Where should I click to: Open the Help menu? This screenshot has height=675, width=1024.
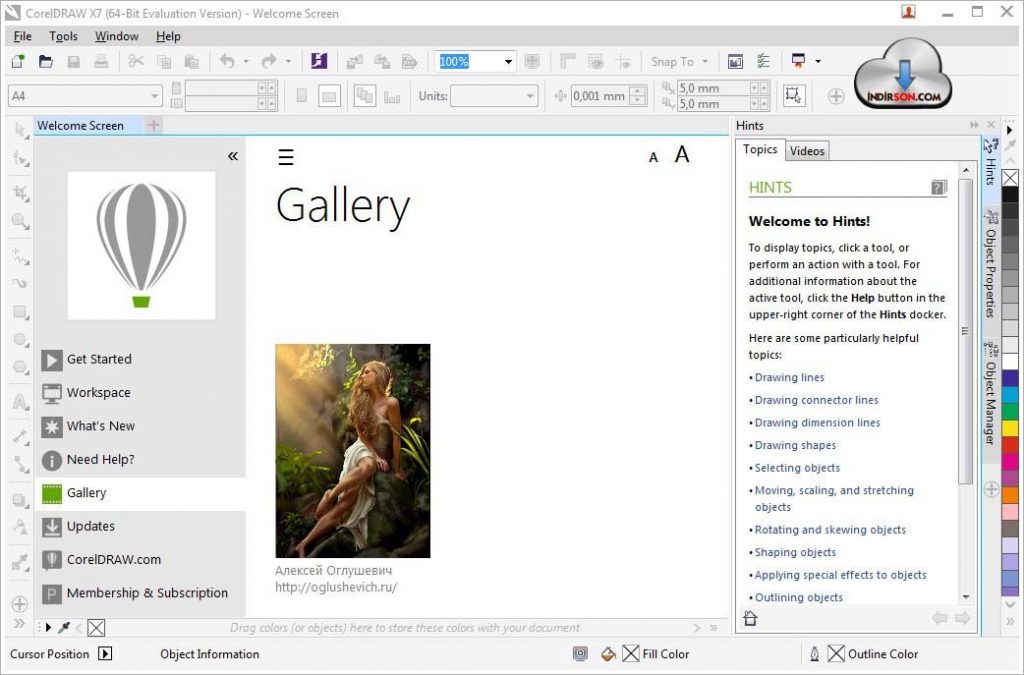(x=168, y=37)
